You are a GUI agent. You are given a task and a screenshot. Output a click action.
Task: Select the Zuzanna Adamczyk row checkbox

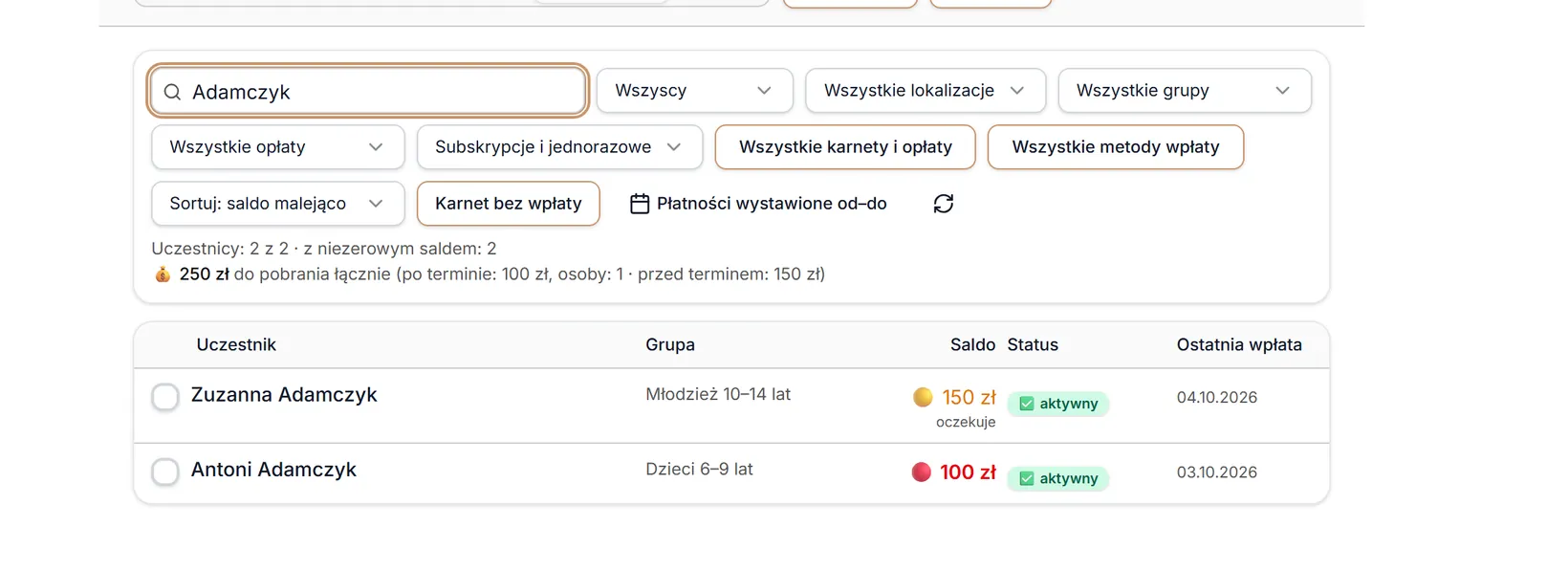(x=165, y=397)
